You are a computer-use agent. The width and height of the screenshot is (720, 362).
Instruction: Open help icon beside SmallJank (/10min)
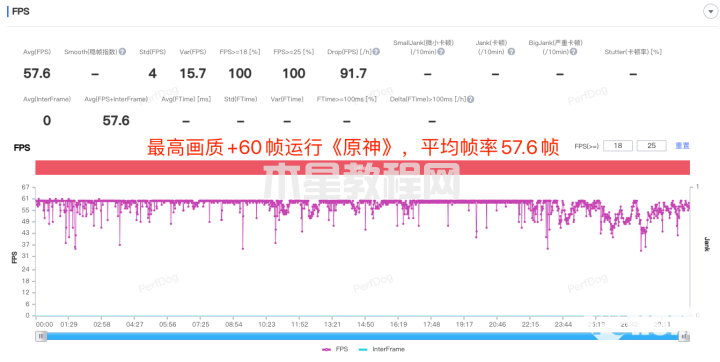pyautogui.click(x=441, y=52)
